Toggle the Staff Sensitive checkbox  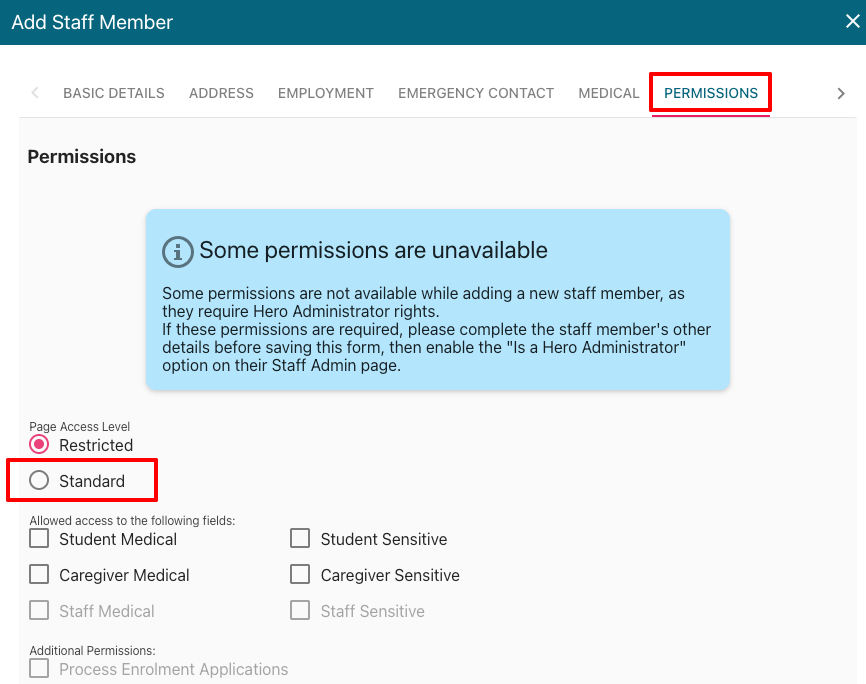click(x=300, y=611)
